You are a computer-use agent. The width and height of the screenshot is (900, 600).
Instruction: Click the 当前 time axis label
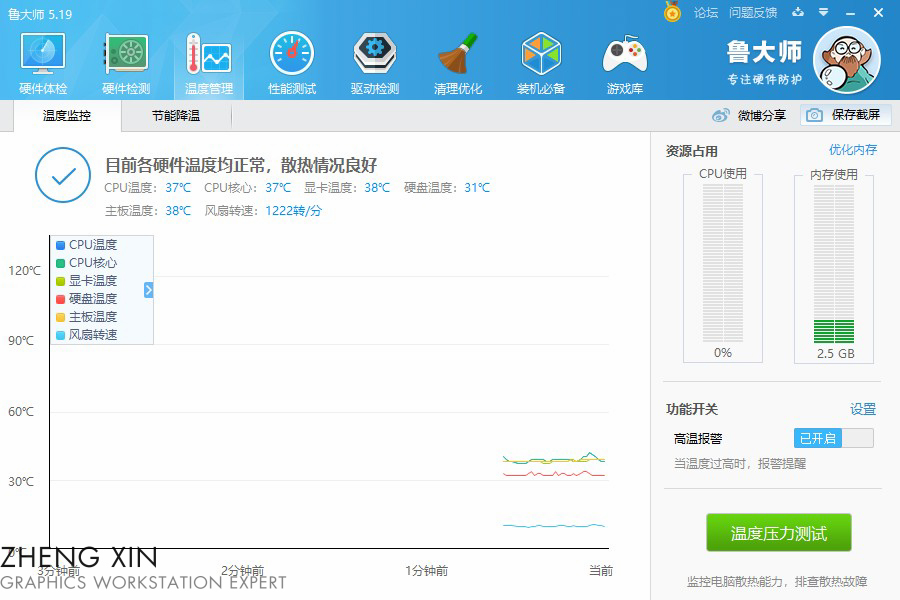[x=601, y=571]
